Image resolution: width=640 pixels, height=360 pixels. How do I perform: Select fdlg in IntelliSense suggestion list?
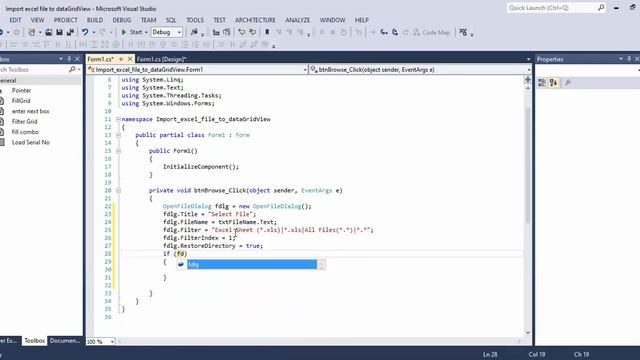pos(251,264)
